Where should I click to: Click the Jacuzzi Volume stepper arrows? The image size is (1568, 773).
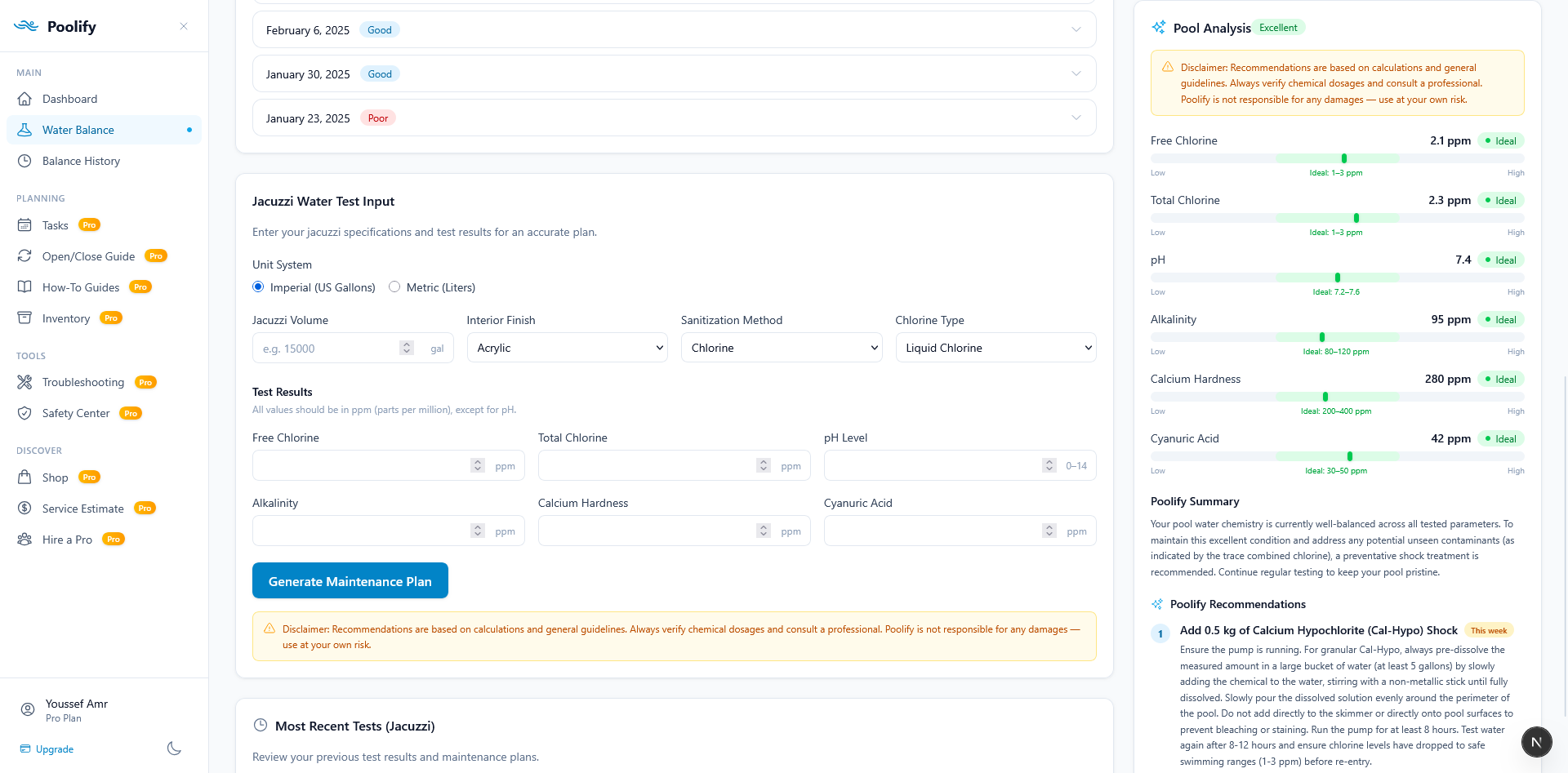point(407,348)
